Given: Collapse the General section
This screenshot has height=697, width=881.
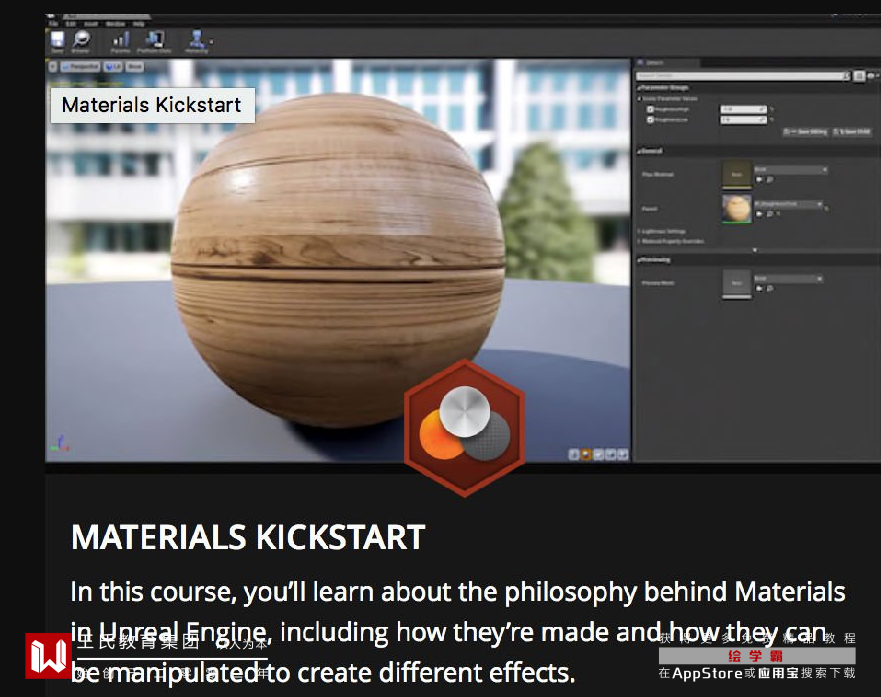Looking at the screenshot, I should (x=639, y=151).
